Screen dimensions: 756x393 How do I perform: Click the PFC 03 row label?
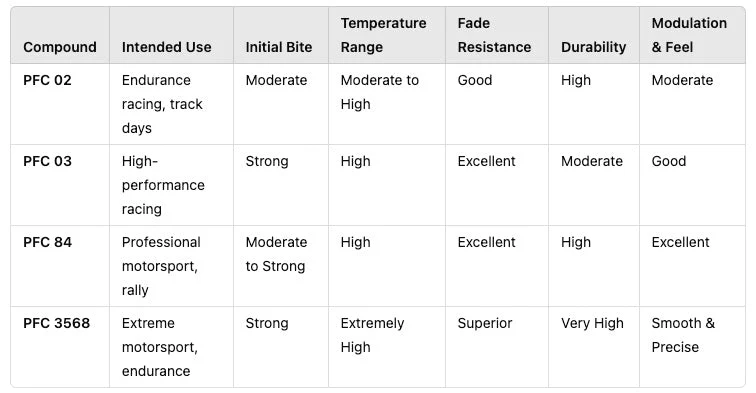click(x=47, y=161)
